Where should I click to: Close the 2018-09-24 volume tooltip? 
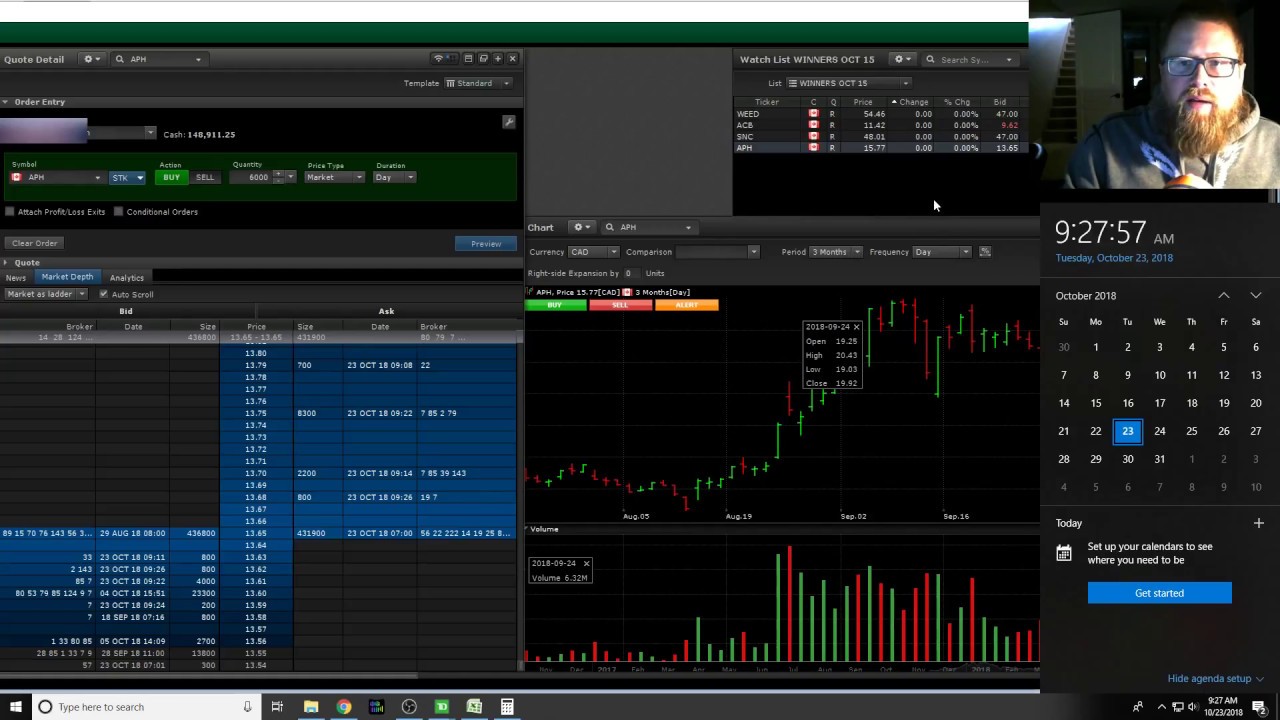pos(586,564)
